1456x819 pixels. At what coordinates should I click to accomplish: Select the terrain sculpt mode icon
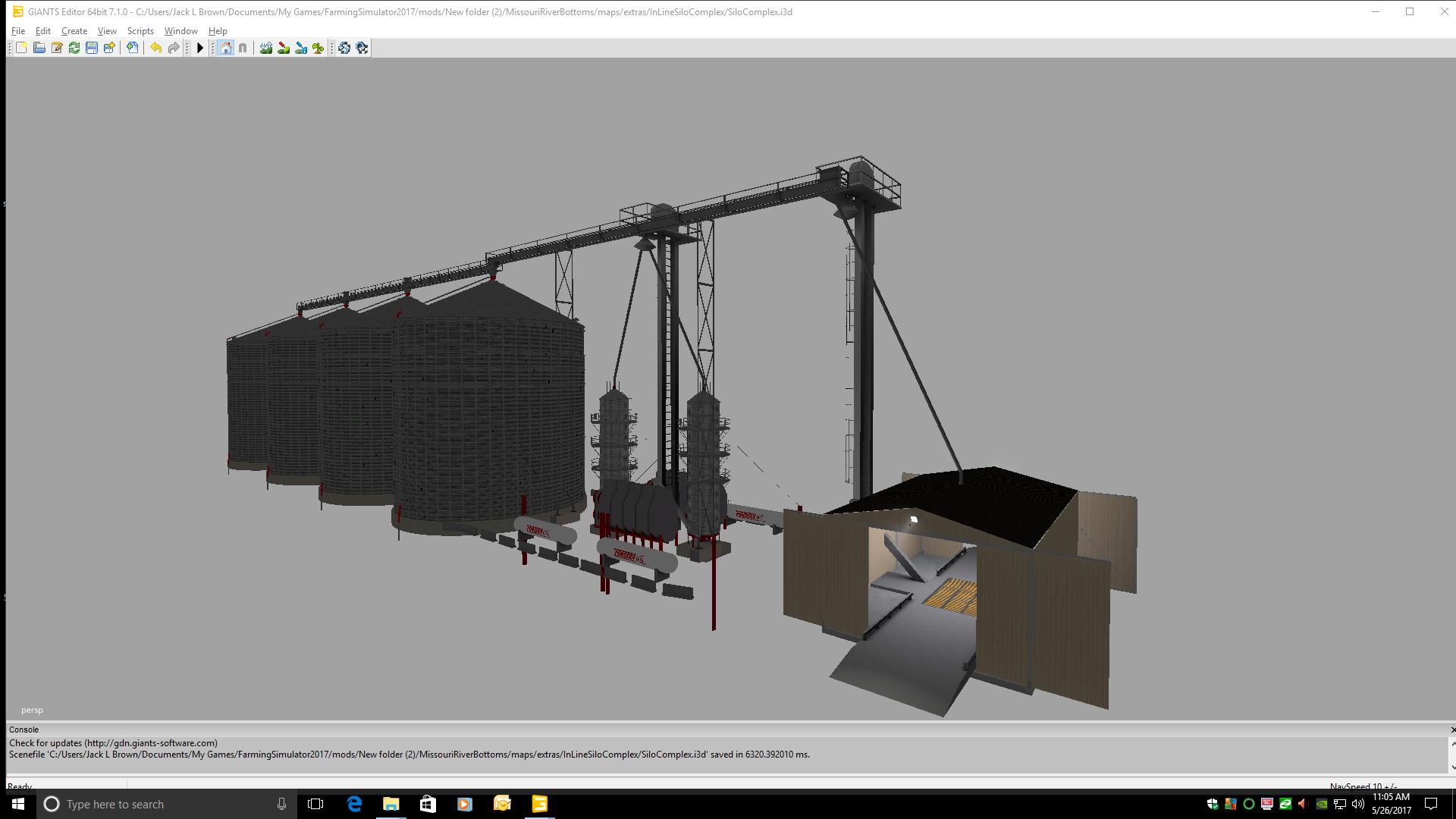click(x=266, y=48)
